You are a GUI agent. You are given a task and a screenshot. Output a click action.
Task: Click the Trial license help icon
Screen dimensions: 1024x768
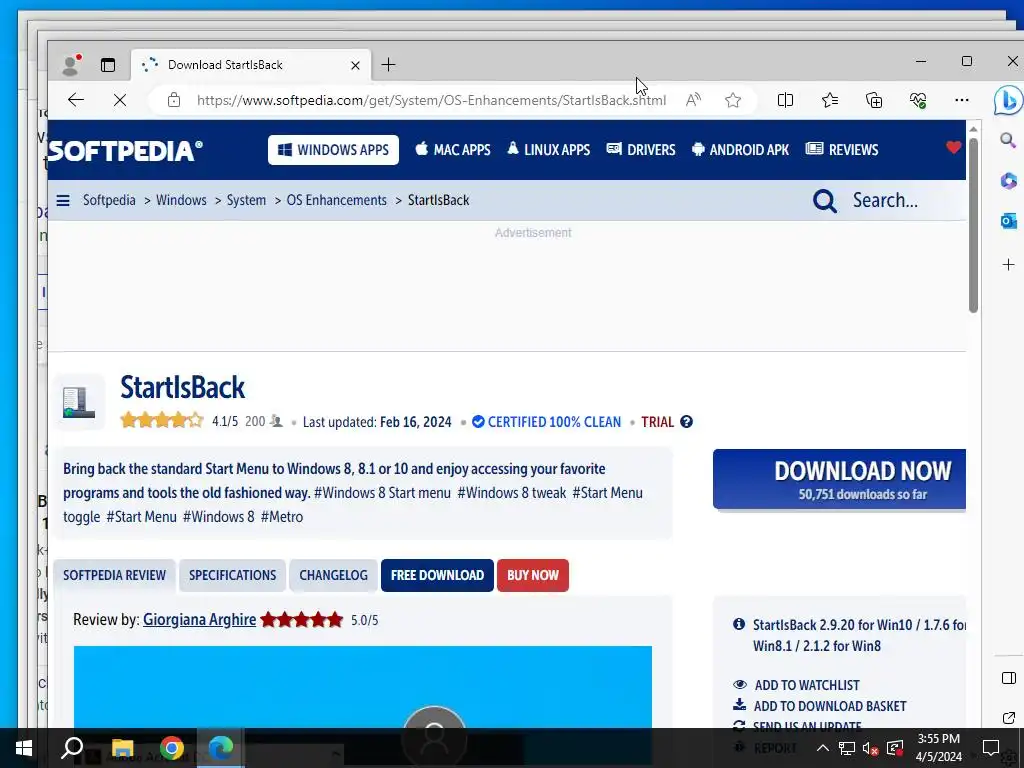point(686,421)
